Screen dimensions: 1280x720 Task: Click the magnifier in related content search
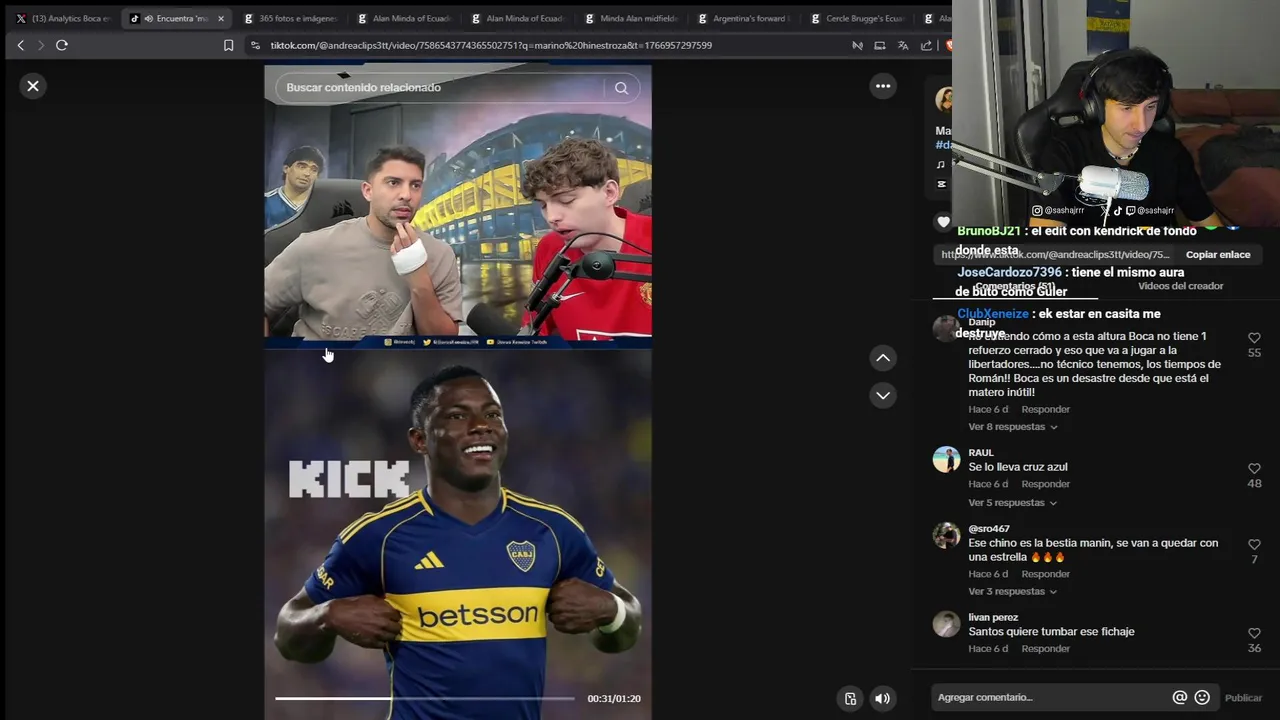(621, 88)
